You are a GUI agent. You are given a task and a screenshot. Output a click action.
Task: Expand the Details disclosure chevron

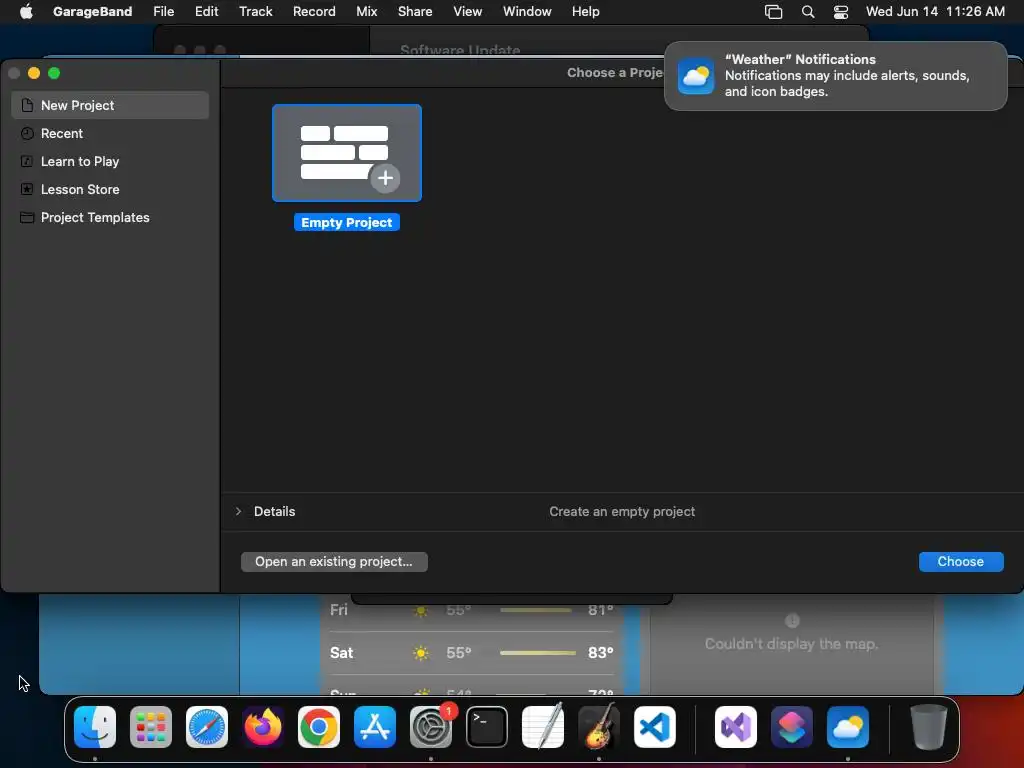click(238, 511)
